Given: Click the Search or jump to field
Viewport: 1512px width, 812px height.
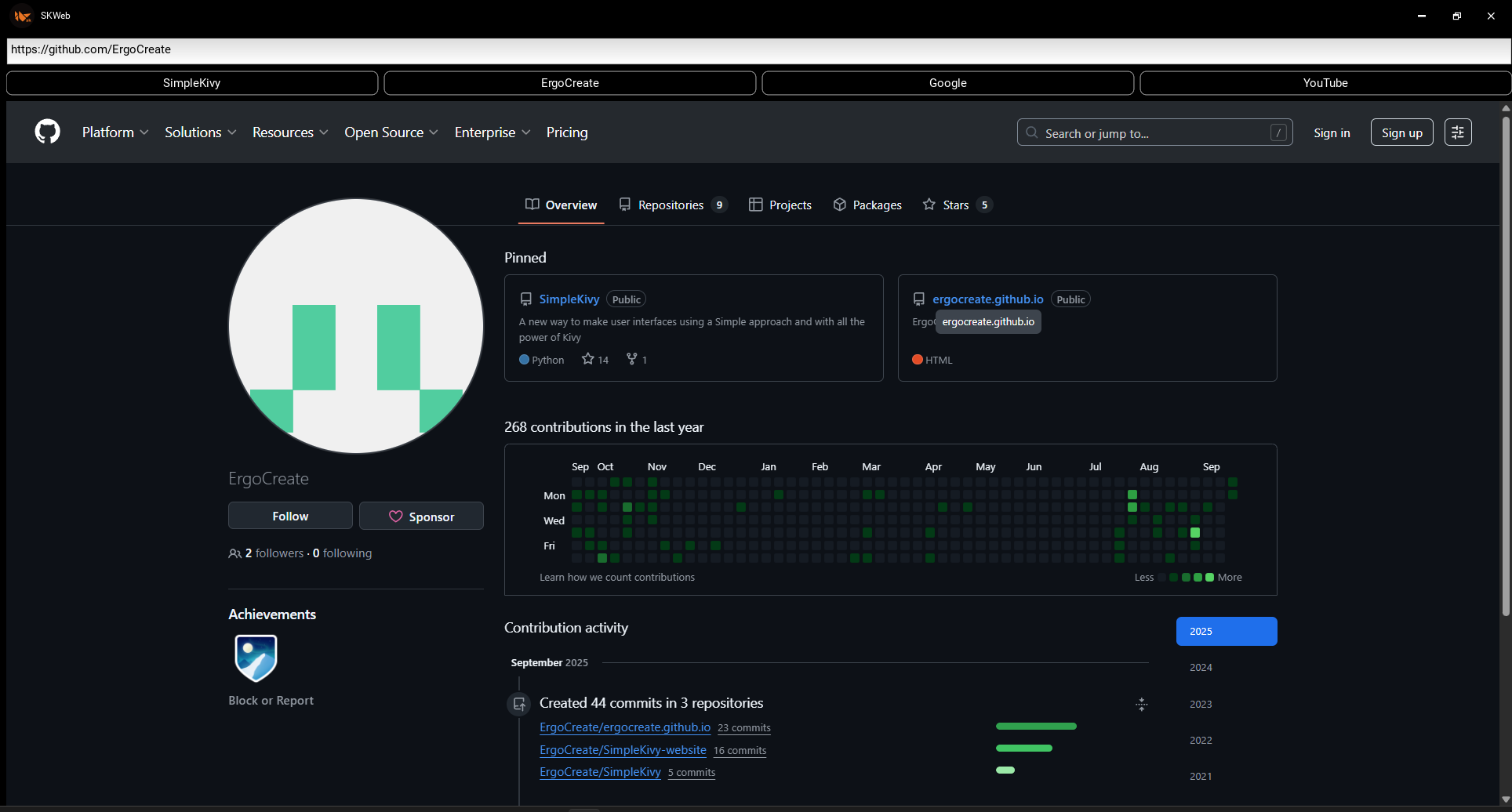Looking at the screenshot, I should (x=1154, y=132).
